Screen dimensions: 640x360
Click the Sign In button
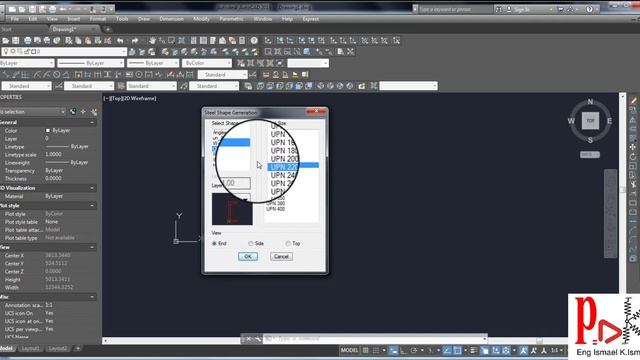[522, 9]
